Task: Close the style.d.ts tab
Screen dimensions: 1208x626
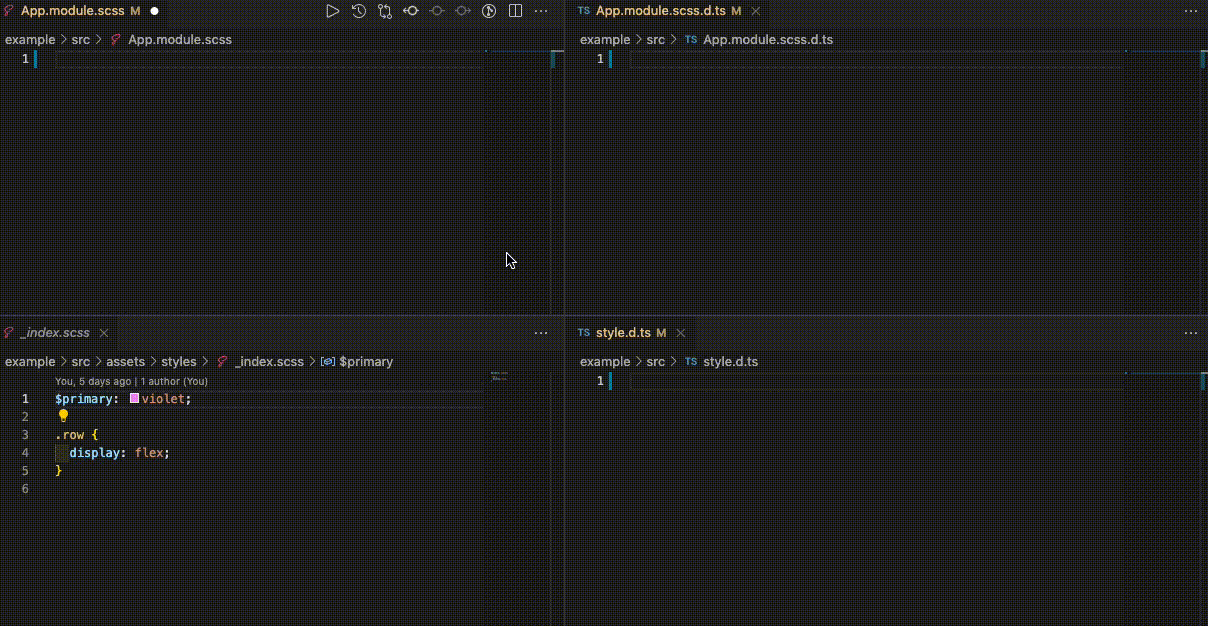Action: click(681, 333)
